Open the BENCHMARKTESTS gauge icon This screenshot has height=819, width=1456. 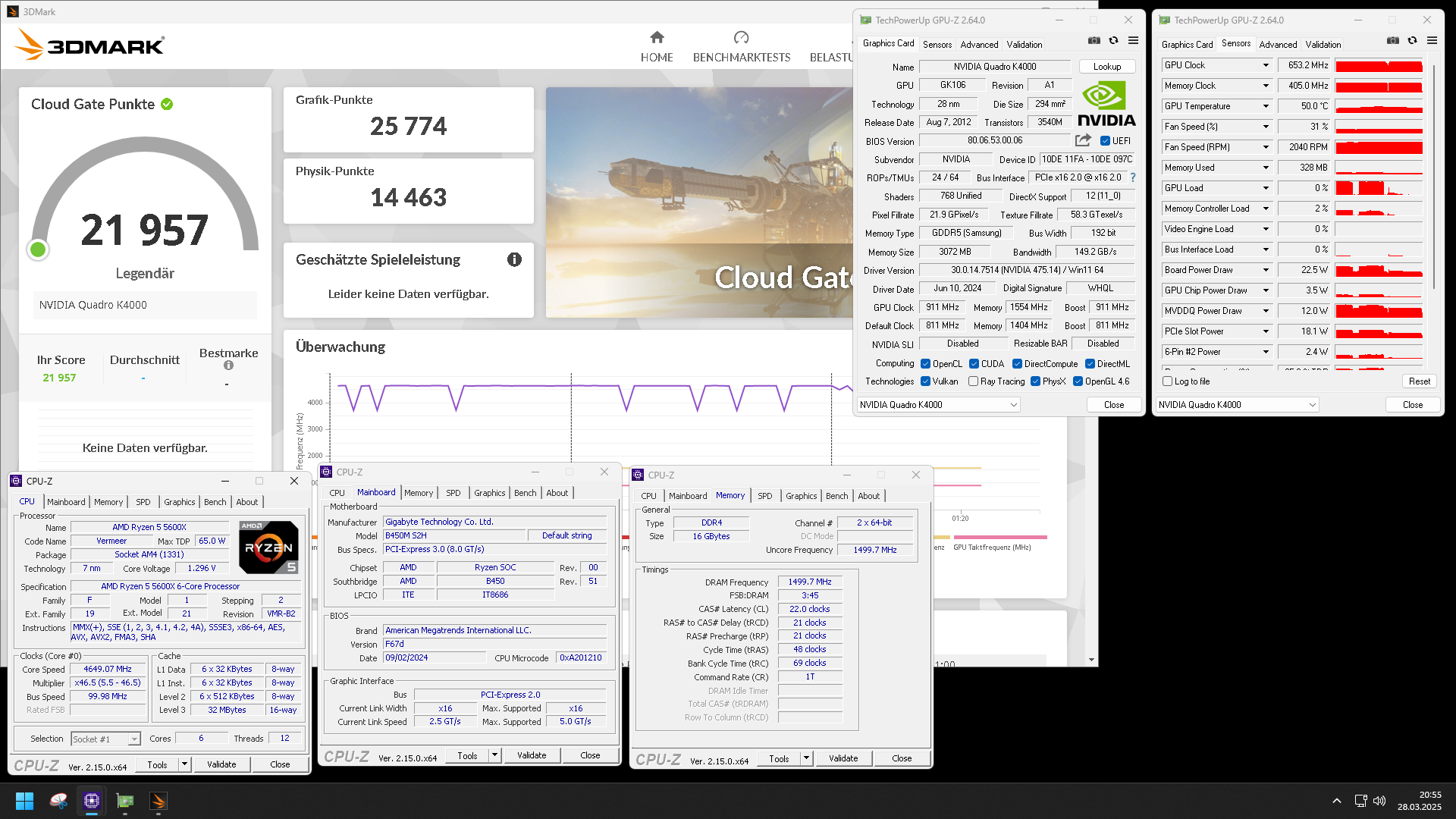pos(741,37)
